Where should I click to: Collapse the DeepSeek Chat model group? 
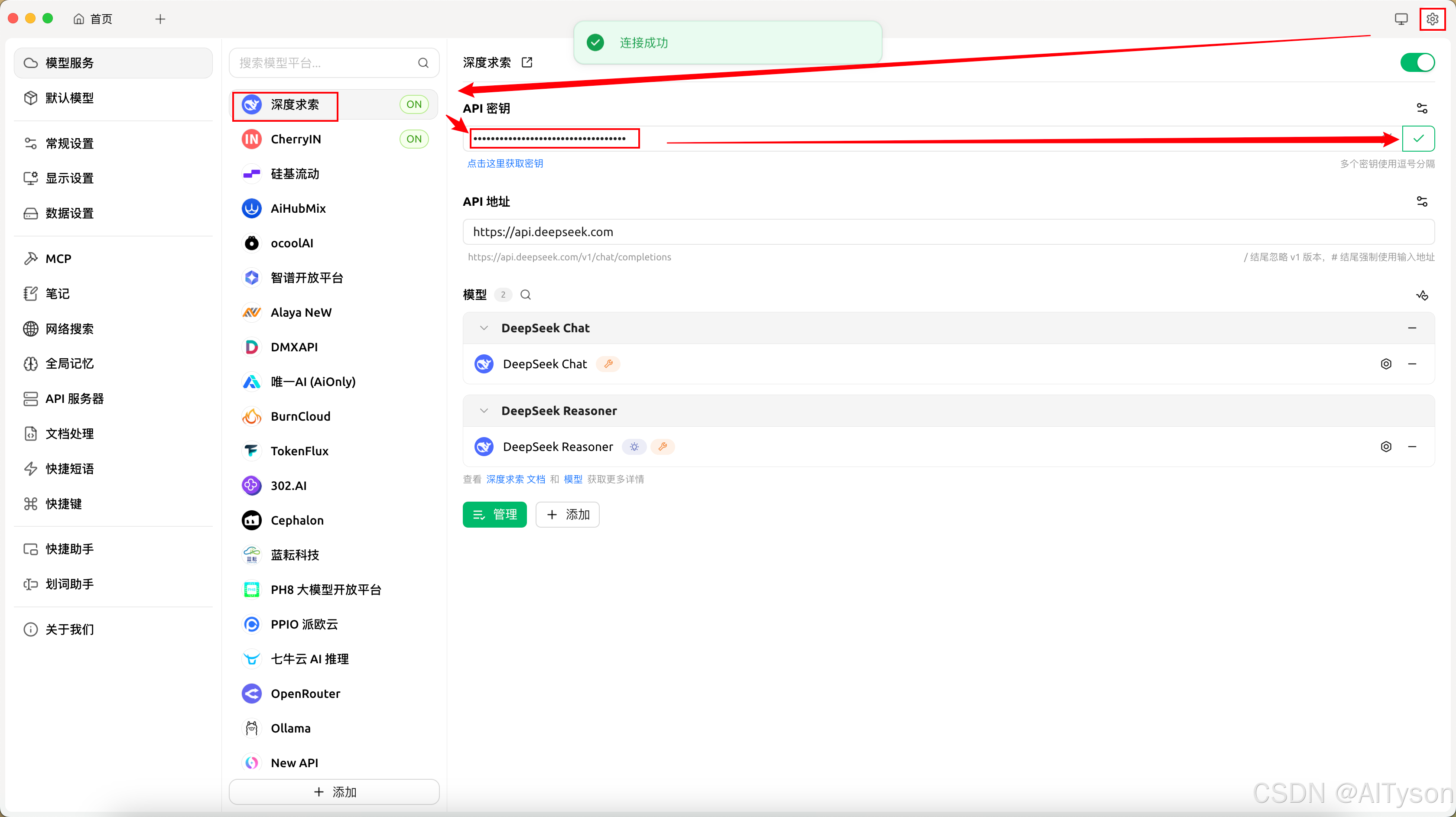484,327
